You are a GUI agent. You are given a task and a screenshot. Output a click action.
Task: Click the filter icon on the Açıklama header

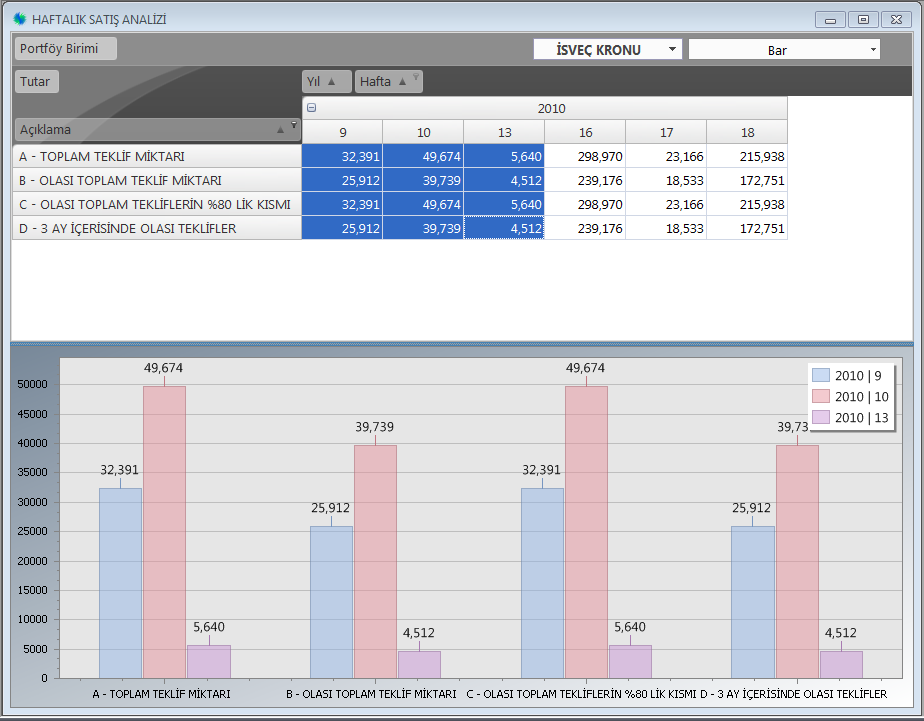coord(294,126)
